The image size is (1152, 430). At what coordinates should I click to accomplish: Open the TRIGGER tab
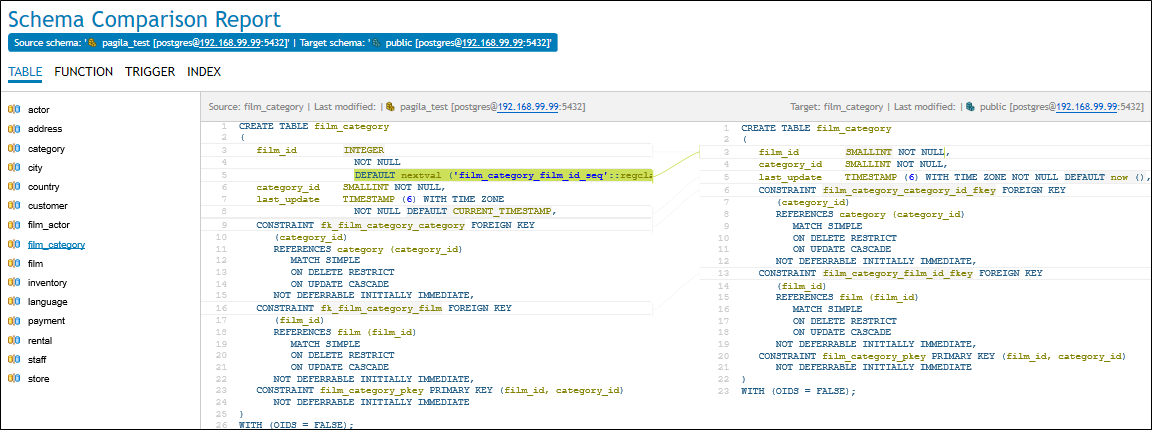click(150, 72)
